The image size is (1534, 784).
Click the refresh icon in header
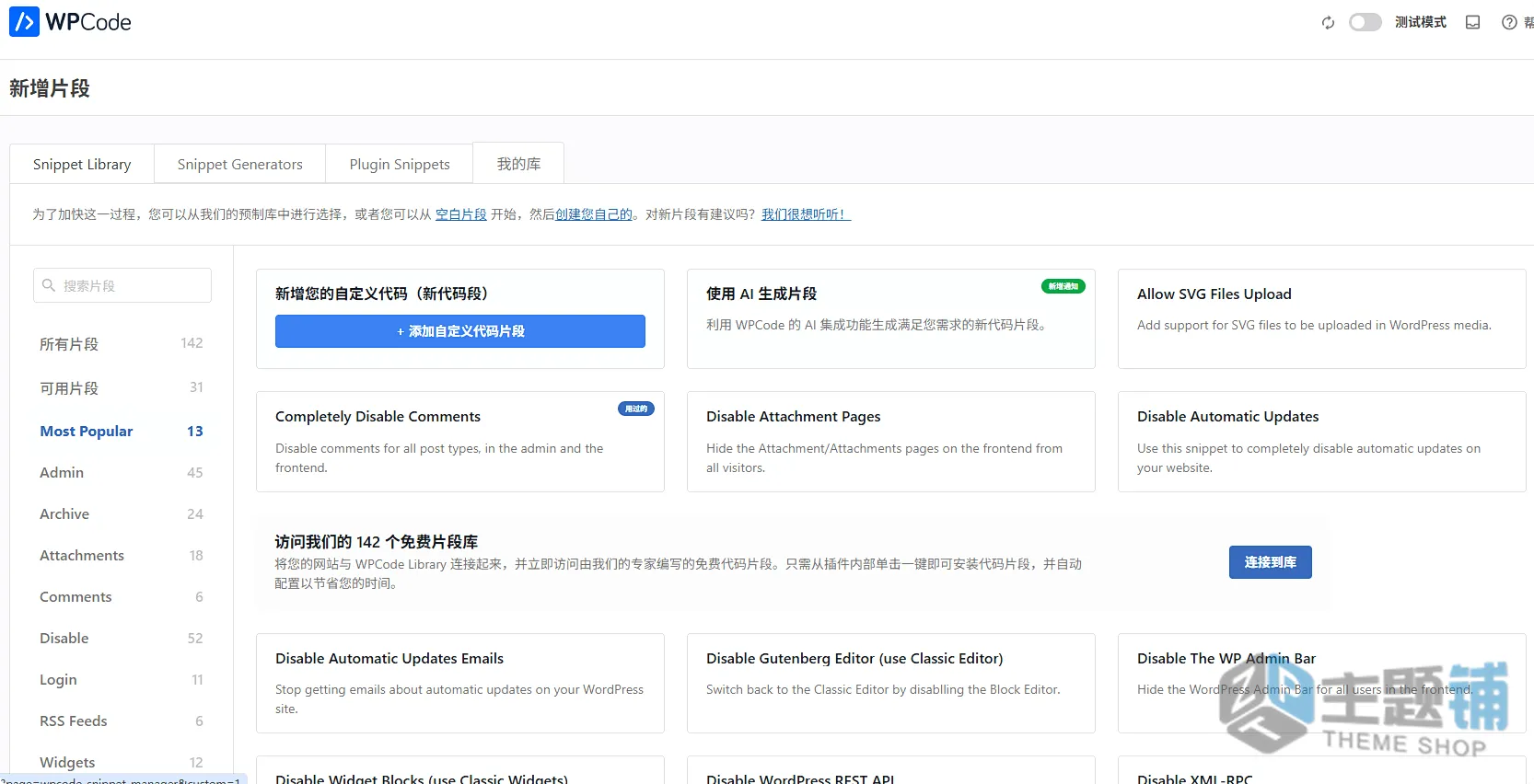(1328, 23)
